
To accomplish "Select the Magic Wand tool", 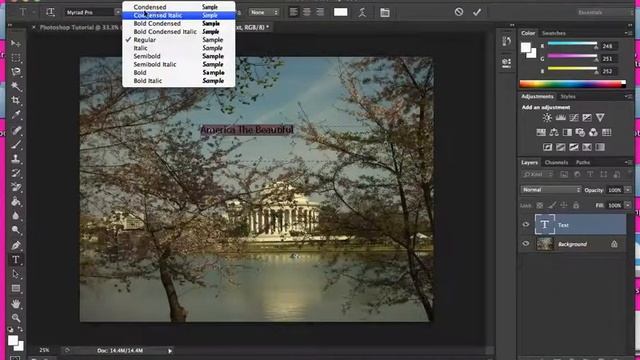I will (16, 86).
